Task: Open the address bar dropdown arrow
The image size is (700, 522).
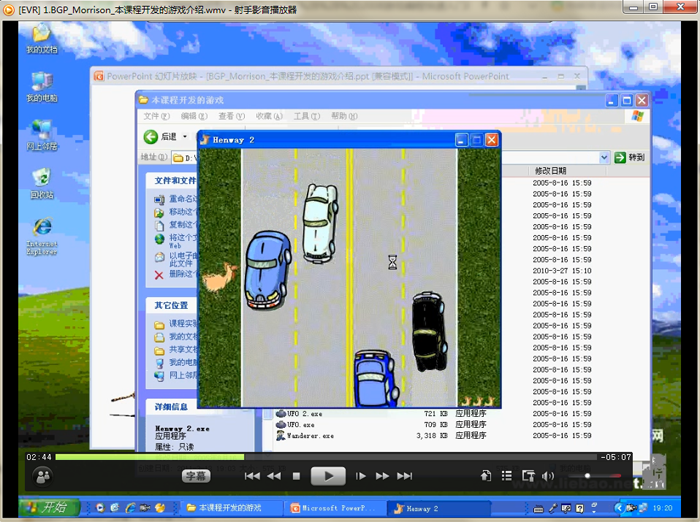Action: [x=605, y=158]
